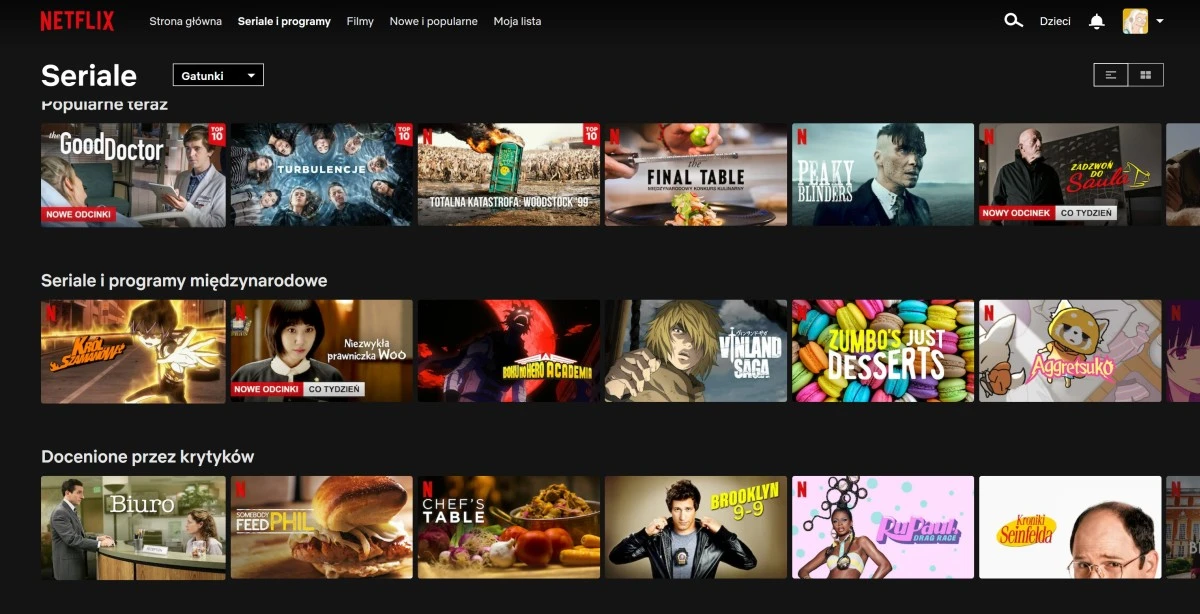Open the Filmy section

click(360, 20)
